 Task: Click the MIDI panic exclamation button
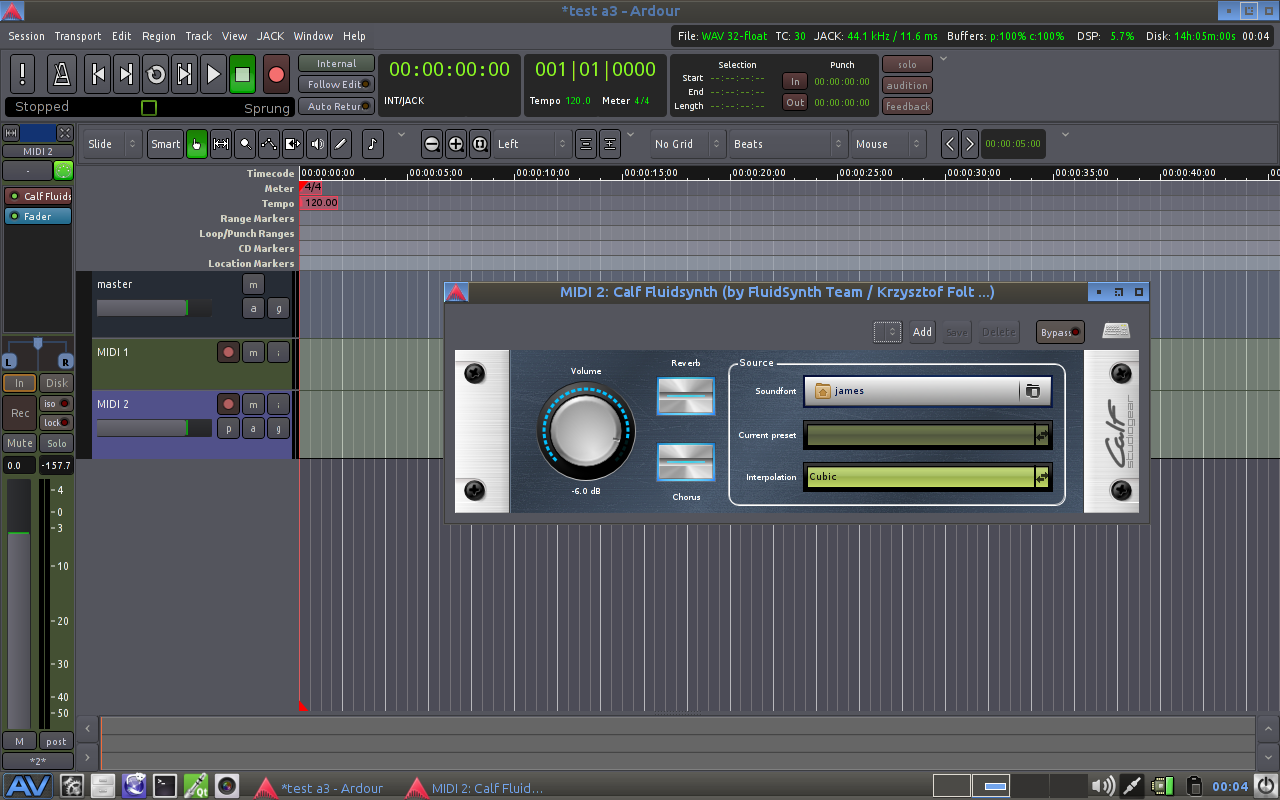click(x=24, y=75)
